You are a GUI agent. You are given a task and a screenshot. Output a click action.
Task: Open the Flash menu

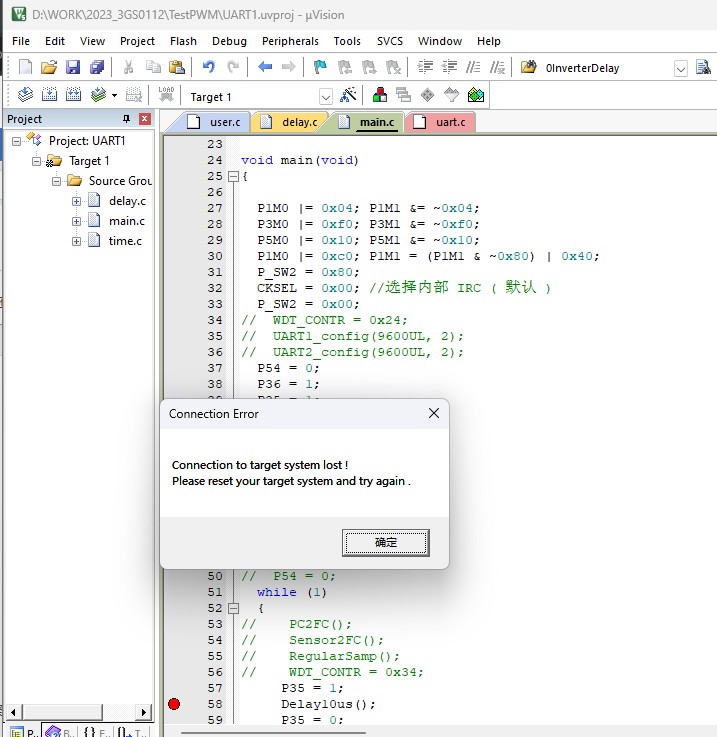click(183, 41)
